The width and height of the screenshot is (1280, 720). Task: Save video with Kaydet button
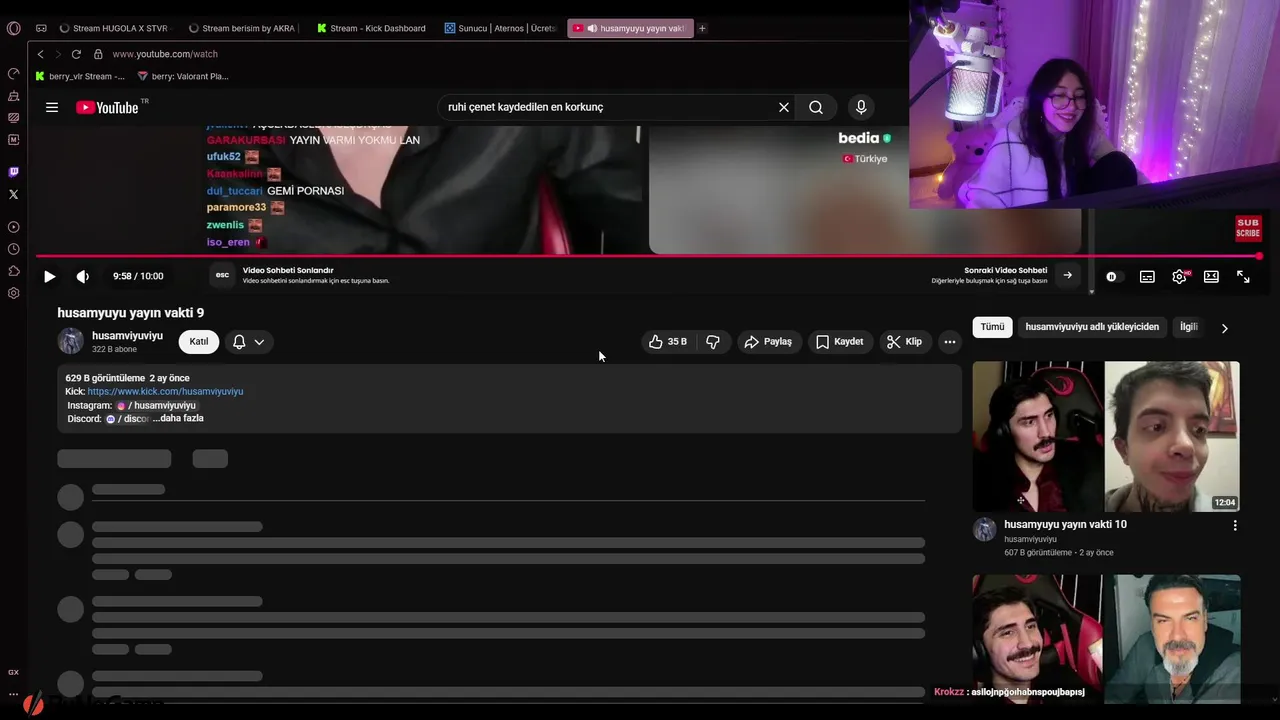pos(839,342)
